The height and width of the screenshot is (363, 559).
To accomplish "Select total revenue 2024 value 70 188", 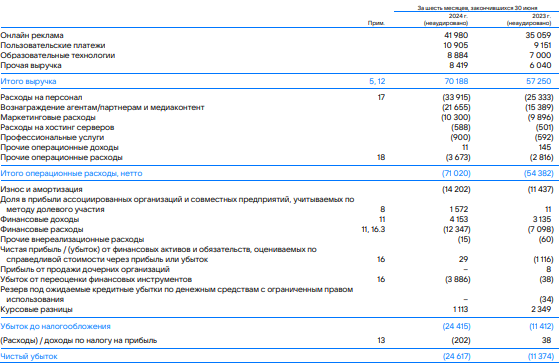I will 456,81.
